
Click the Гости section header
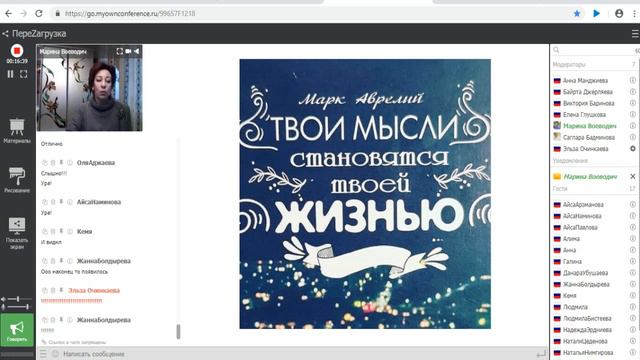[x=560, y=189]
